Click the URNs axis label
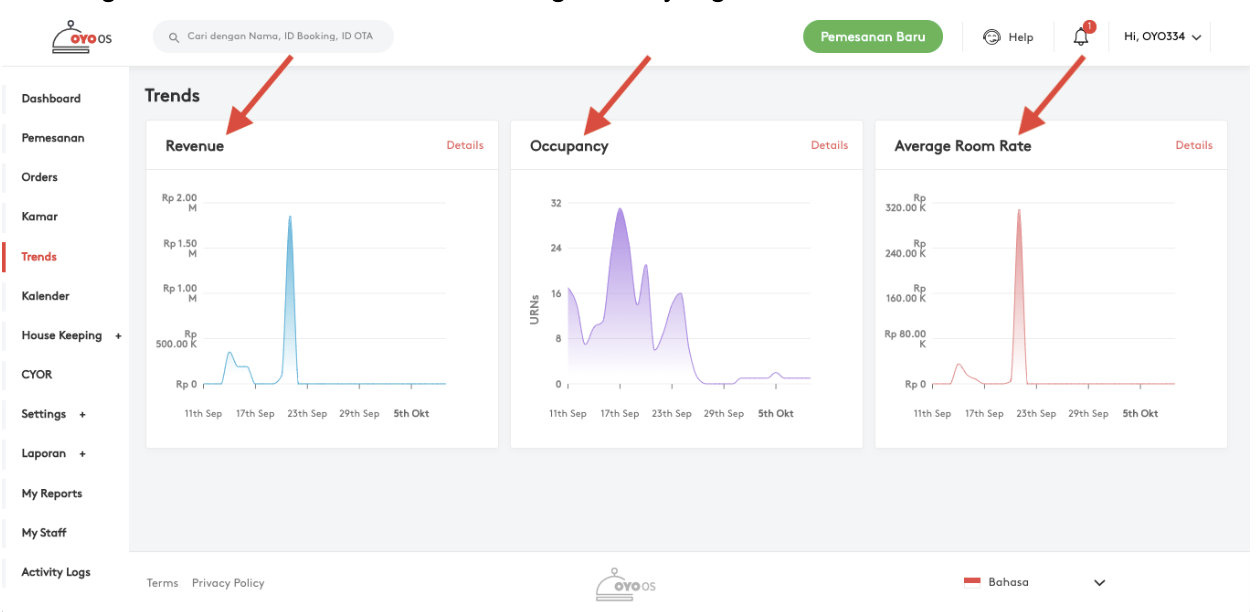 (535, 309)
